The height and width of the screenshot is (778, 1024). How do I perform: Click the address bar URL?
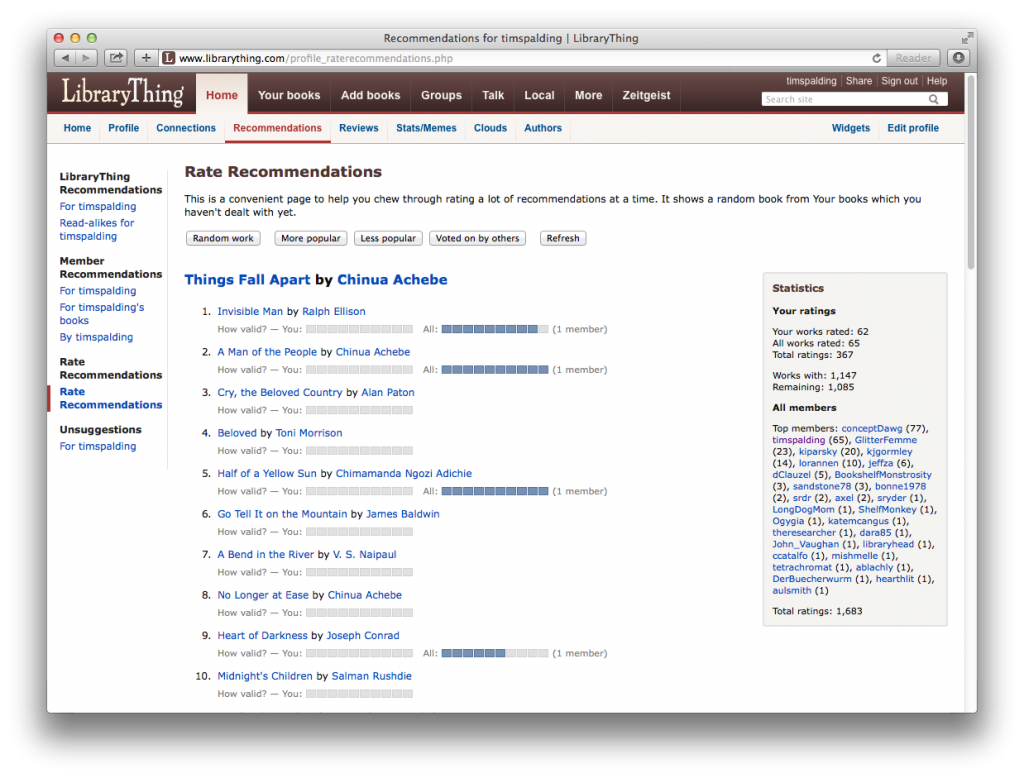point(316,58)
